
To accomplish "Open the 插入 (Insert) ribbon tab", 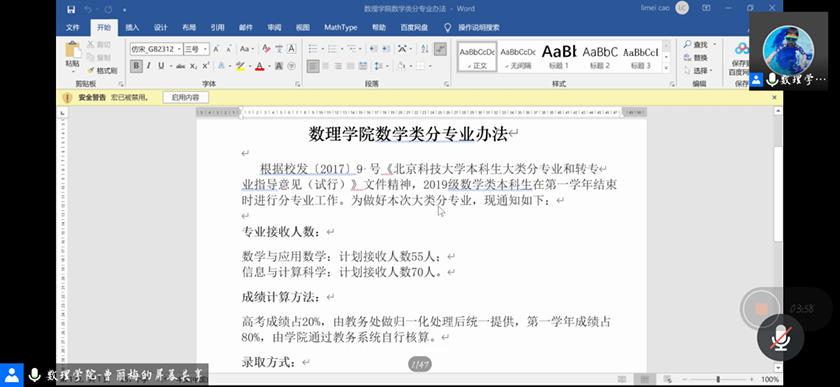I will point(132,27).
